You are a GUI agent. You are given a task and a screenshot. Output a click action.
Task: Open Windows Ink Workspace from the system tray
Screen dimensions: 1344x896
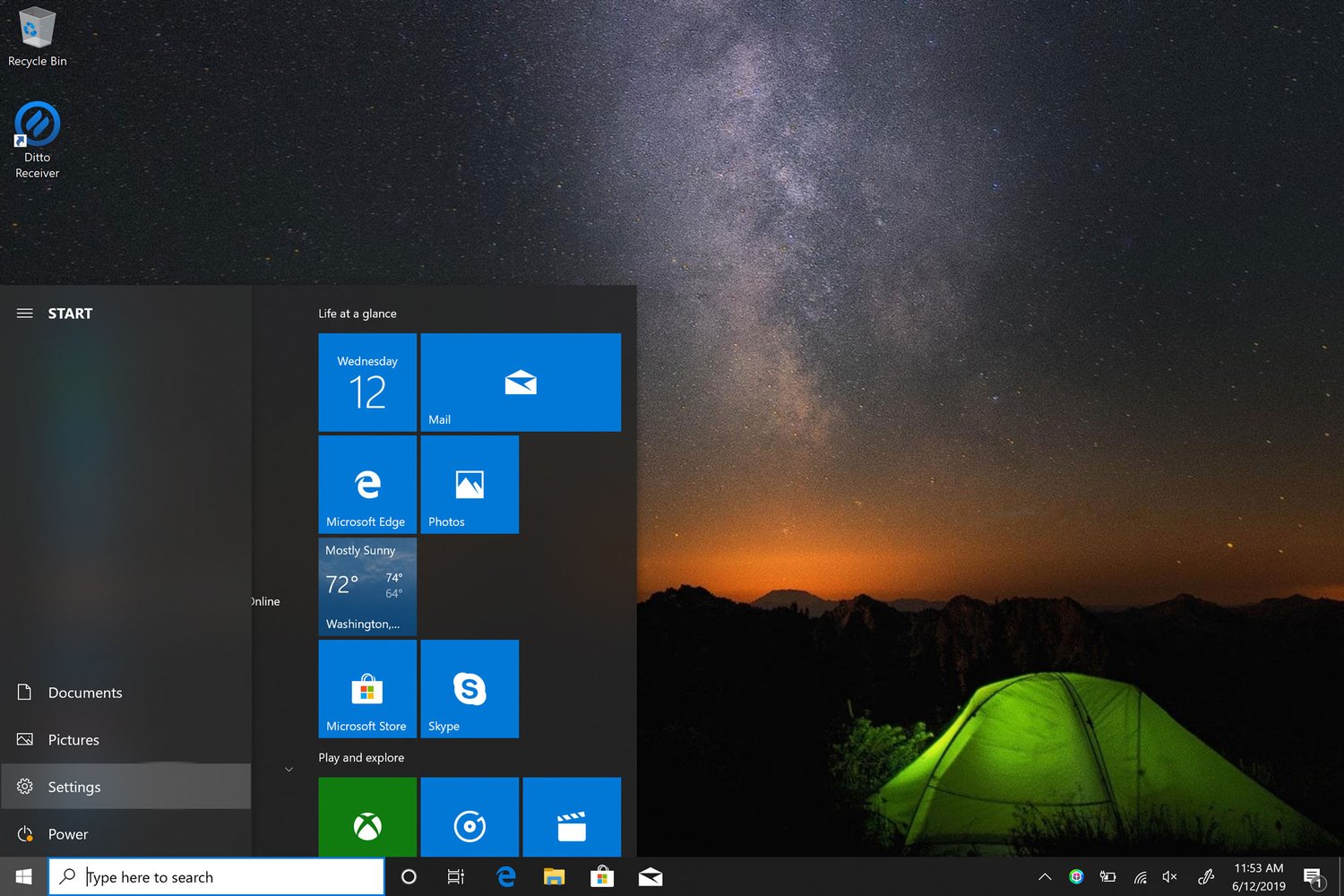1206,876
